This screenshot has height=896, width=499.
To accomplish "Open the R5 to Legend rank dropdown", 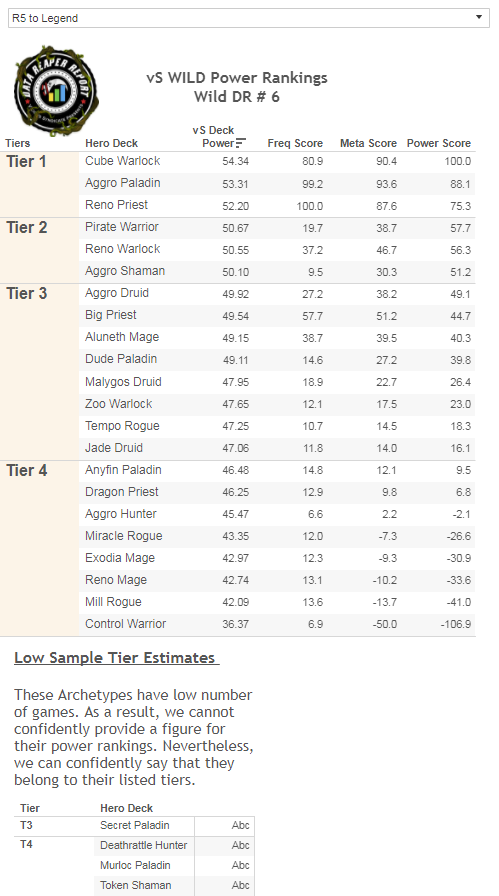I will pyautogui.click(x=249, y=18).
